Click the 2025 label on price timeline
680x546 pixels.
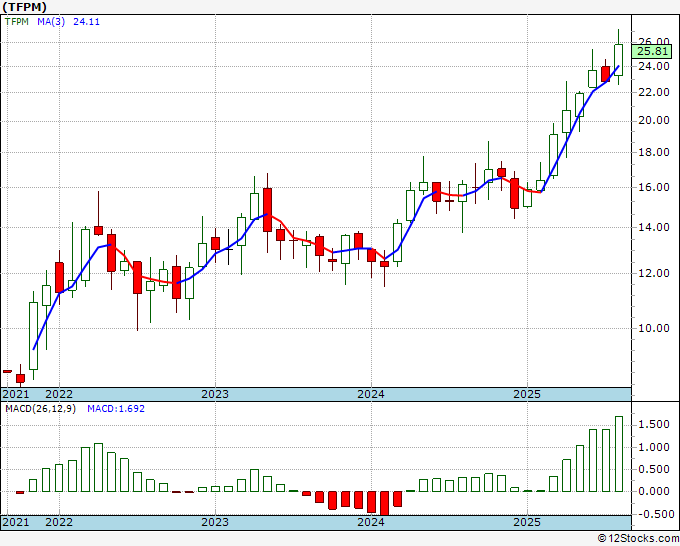coord(527,394)
